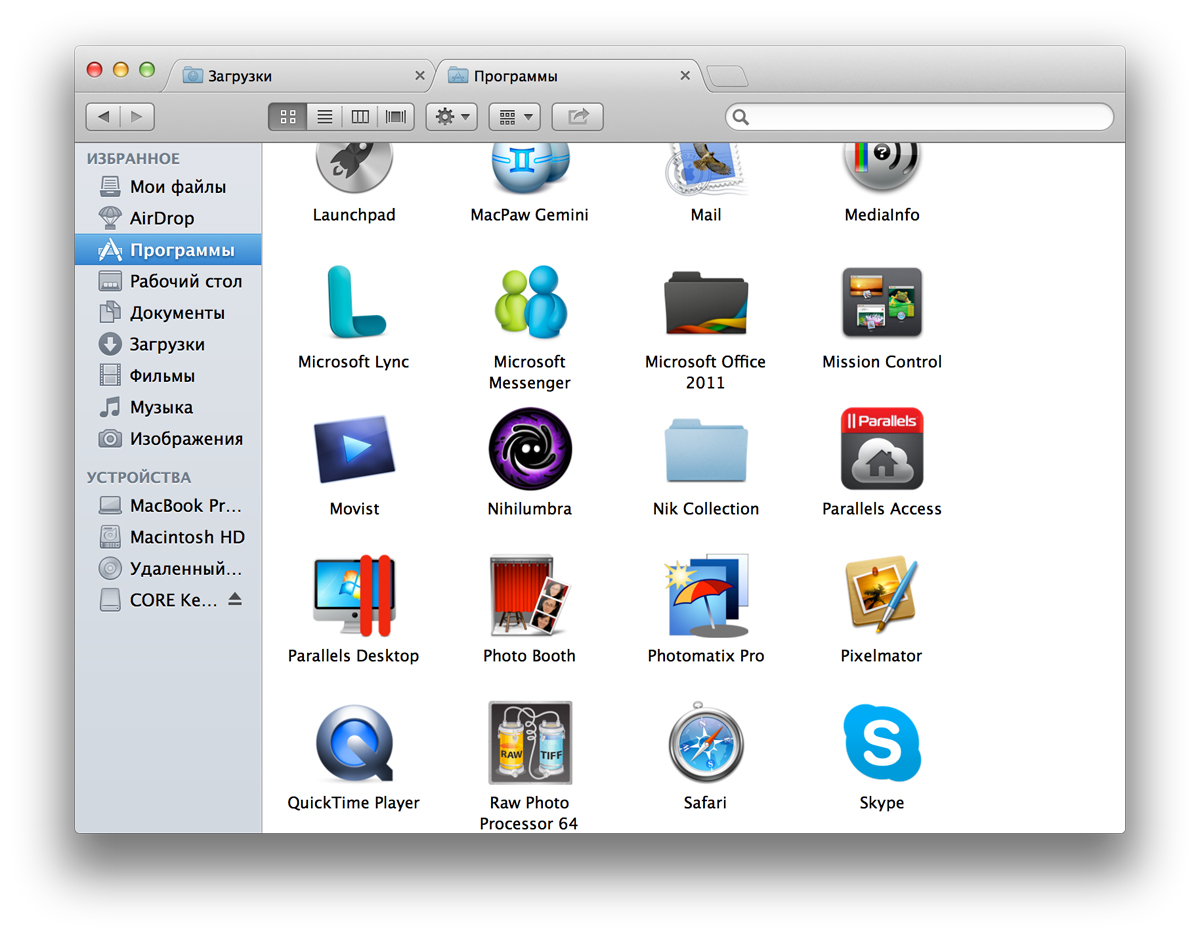Select the Skype icon
The height and width of the screenshot is (937, 1200).
881,744
